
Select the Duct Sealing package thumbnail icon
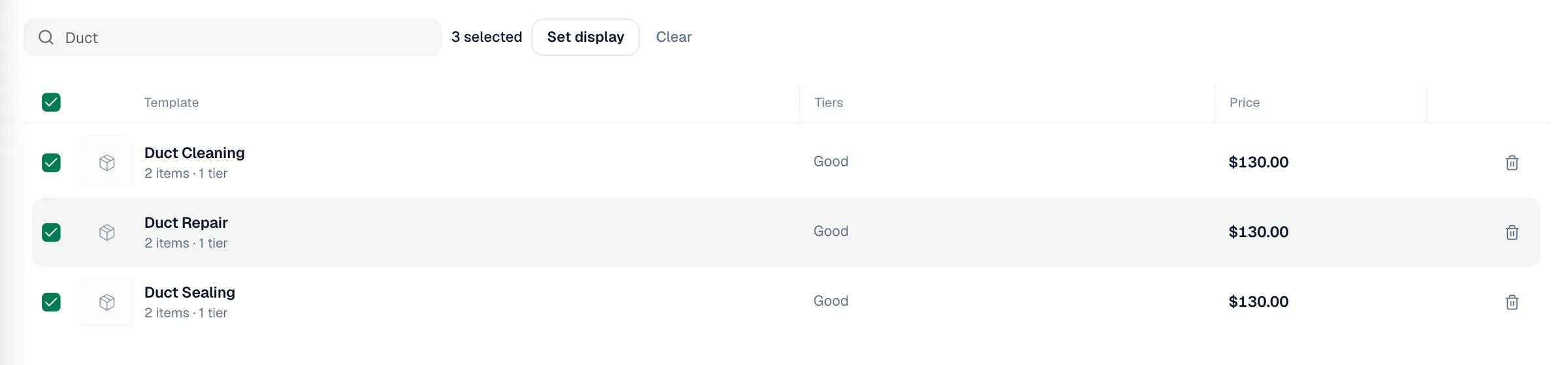click(107, 302)
